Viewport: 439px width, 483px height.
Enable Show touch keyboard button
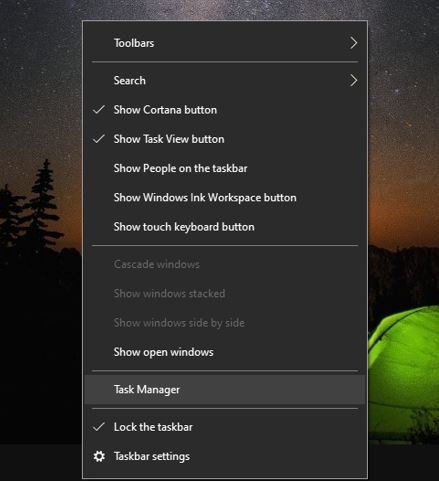pos(225,227)
